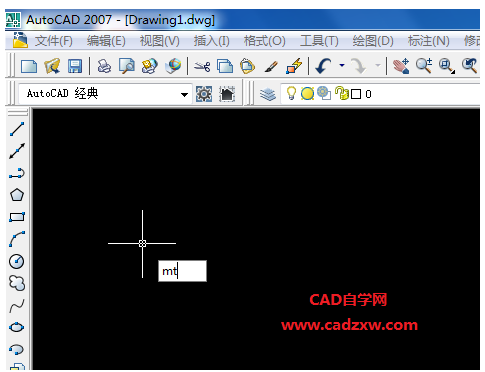Select the Revision Cloud tool
The width and height of the screenshot is (485, 372).
point(17,283)
